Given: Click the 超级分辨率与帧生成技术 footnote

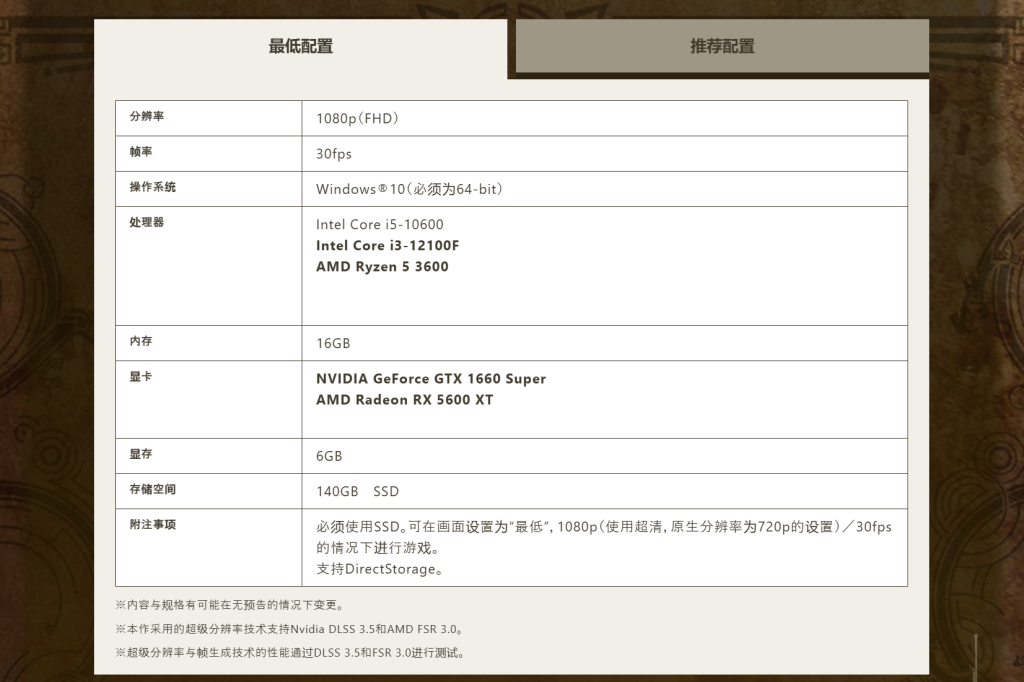Looking at the screenshot, I should (x=290, y=653).
